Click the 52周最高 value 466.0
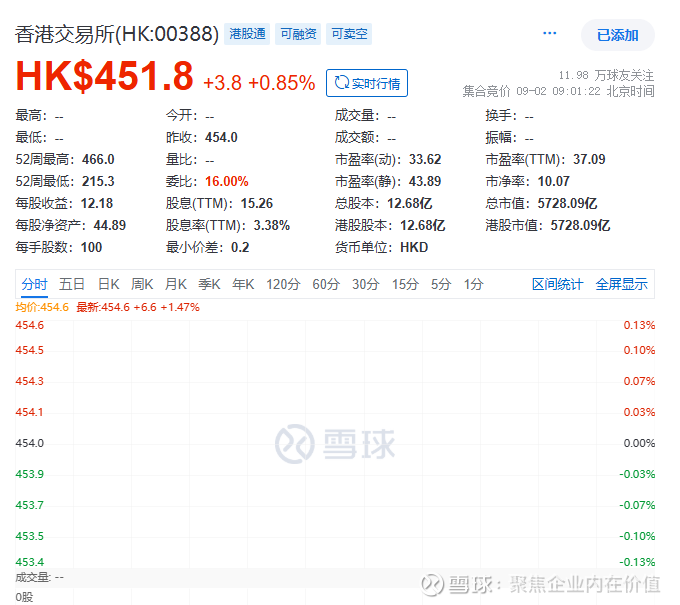The width and height of the screenshot is (680, 605). point(98,159)
